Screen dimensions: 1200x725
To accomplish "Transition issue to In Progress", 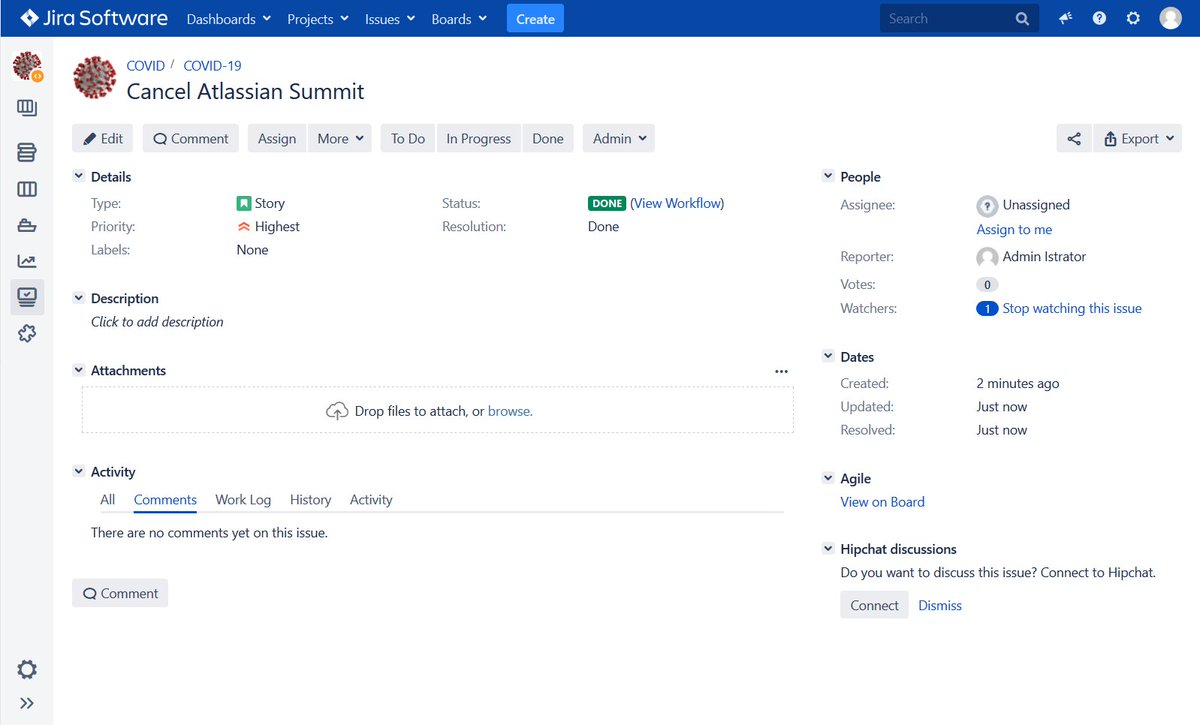I will [x=479, y=139].
